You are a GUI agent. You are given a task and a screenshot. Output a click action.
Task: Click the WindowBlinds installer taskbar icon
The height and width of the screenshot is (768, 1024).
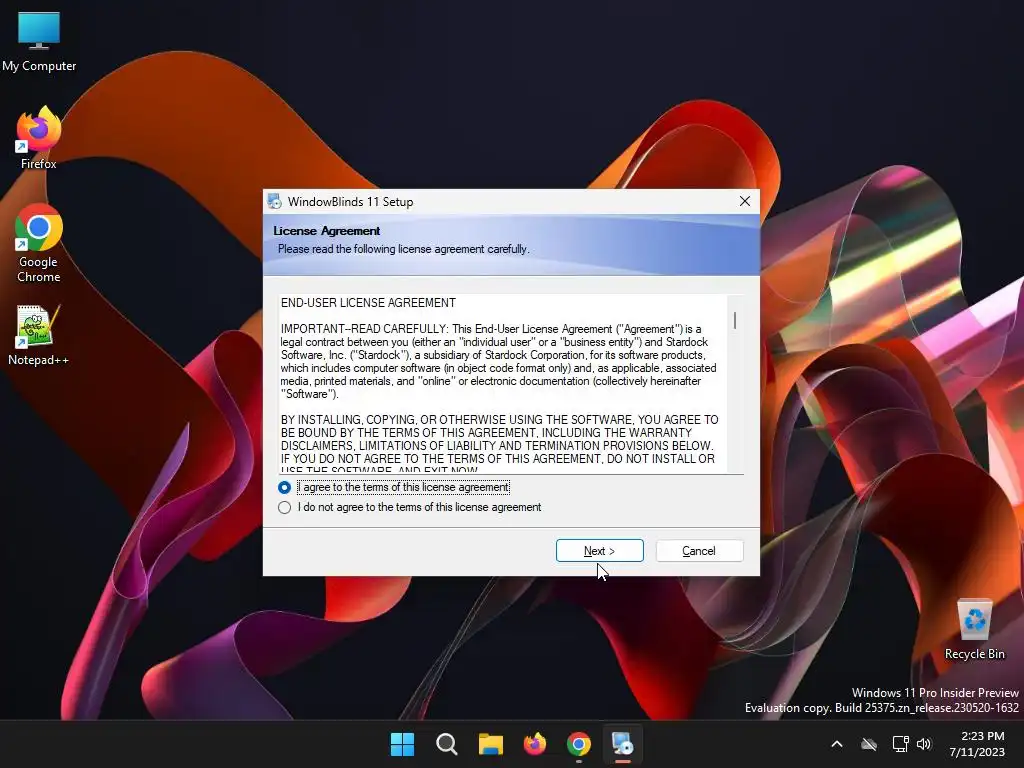[x=623, y=744]
